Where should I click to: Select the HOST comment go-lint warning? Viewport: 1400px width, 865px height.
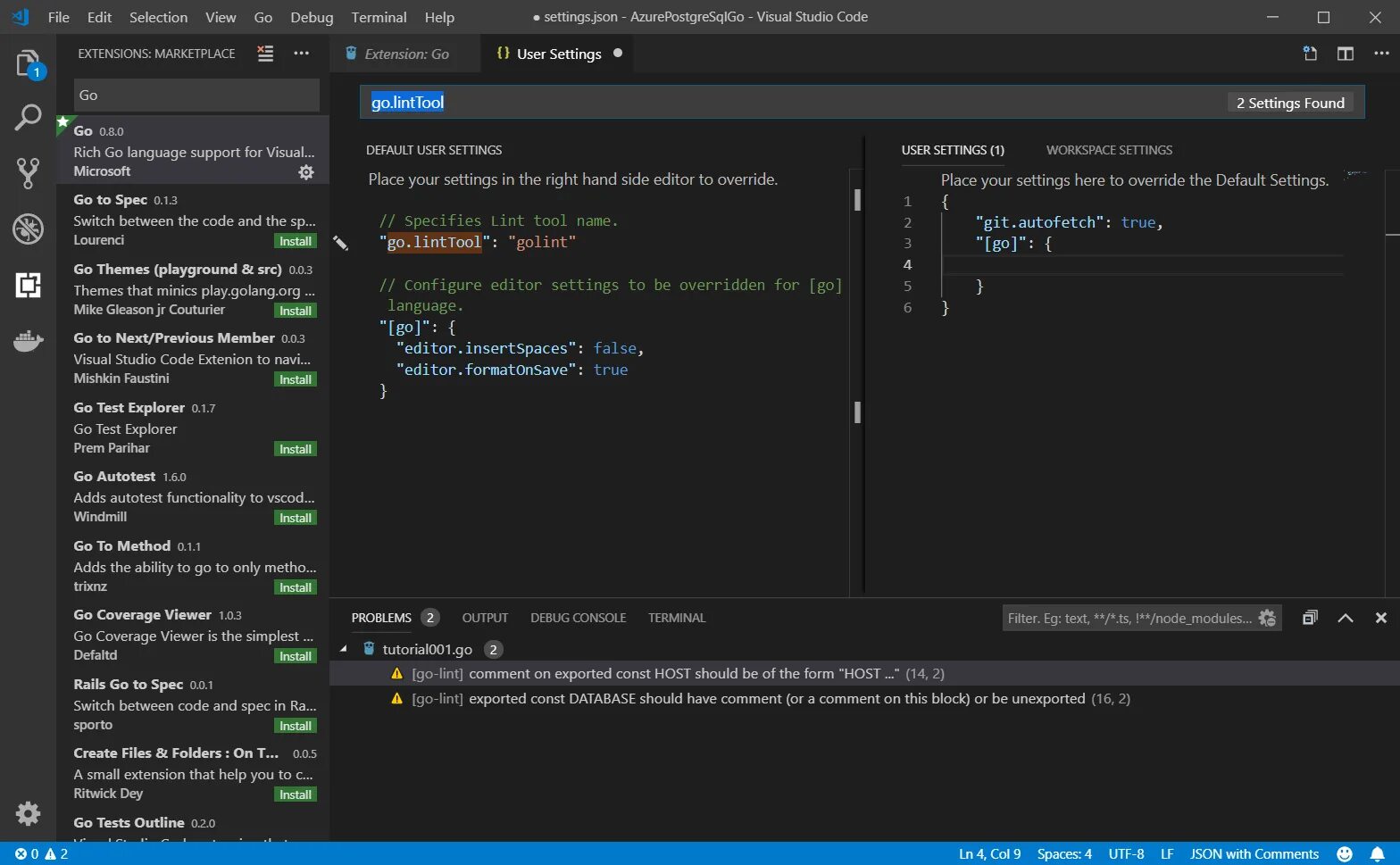click(864, 674)
